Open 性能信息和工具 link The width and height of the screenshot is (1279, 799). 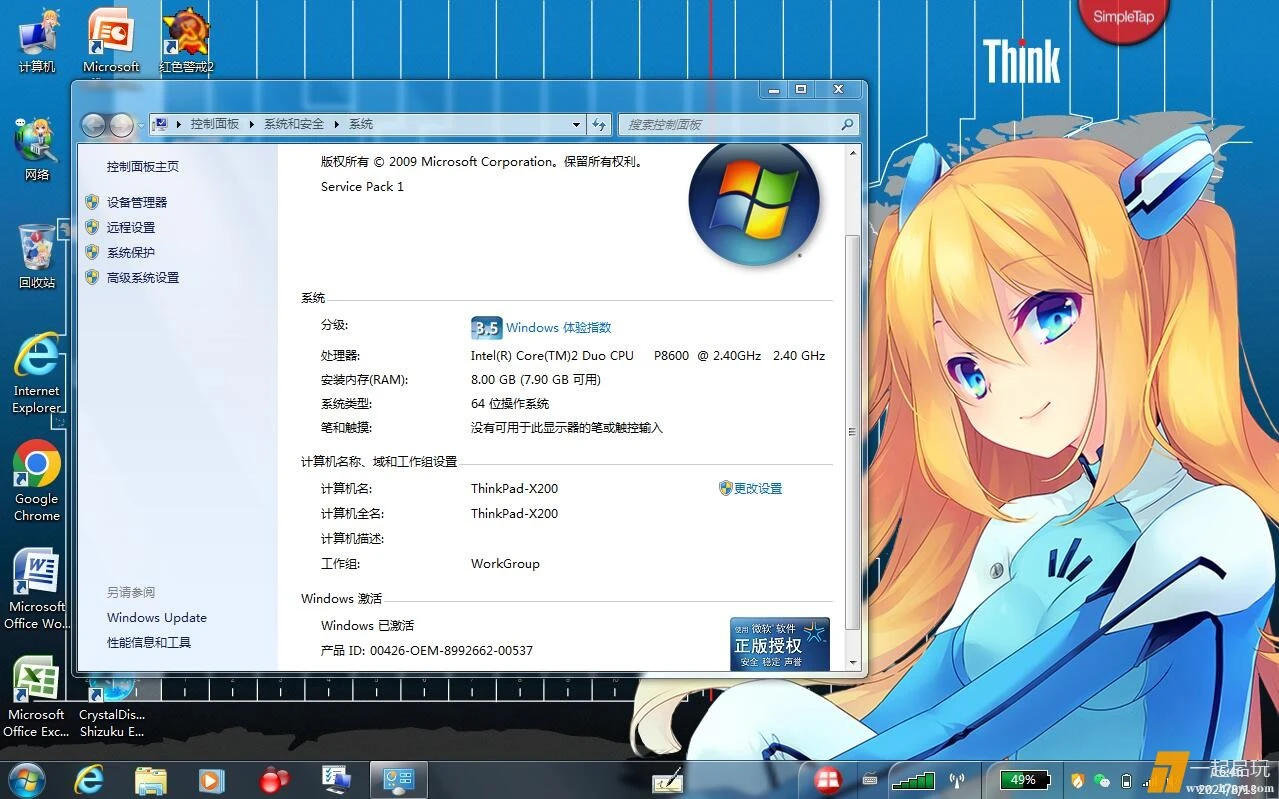(149, 642)
